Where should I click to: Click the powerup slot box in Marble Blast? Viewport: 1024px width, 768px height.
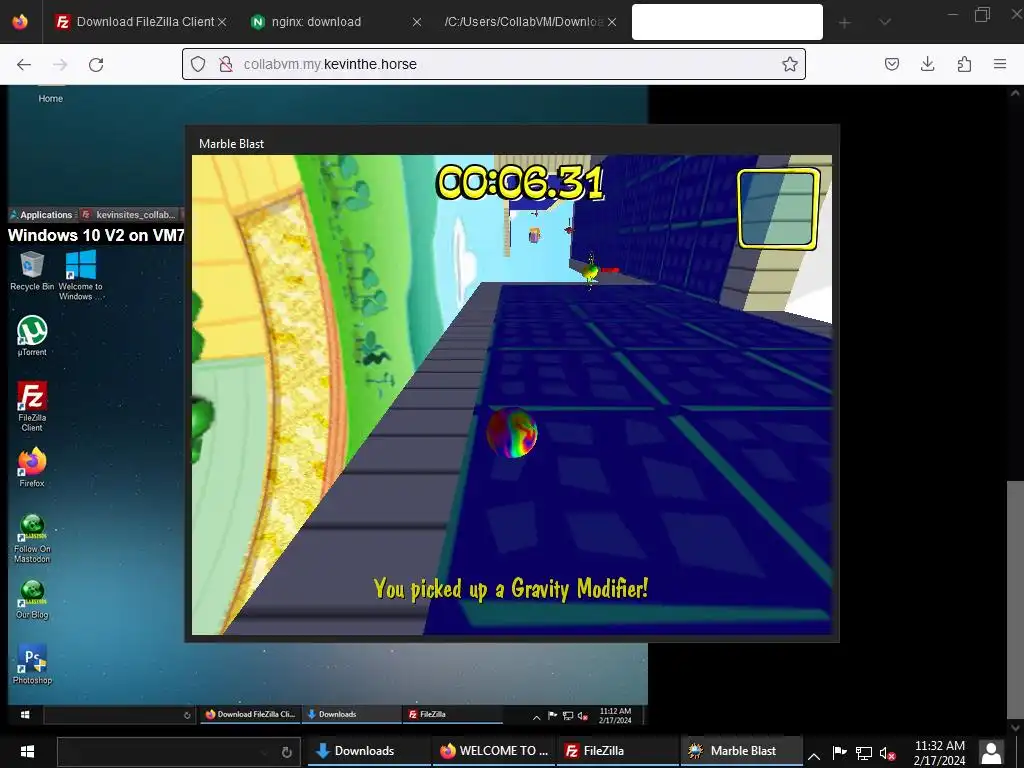778,209
